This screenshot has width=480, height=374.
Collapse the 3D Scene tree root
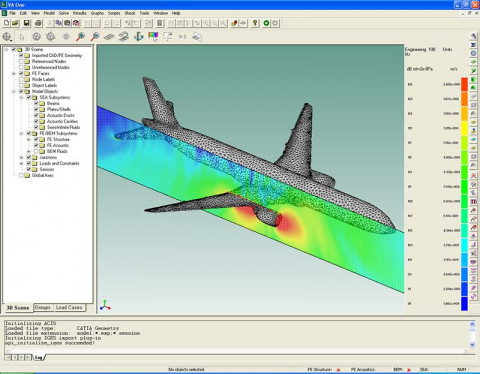pyautogui.click(x=6, y=49)
